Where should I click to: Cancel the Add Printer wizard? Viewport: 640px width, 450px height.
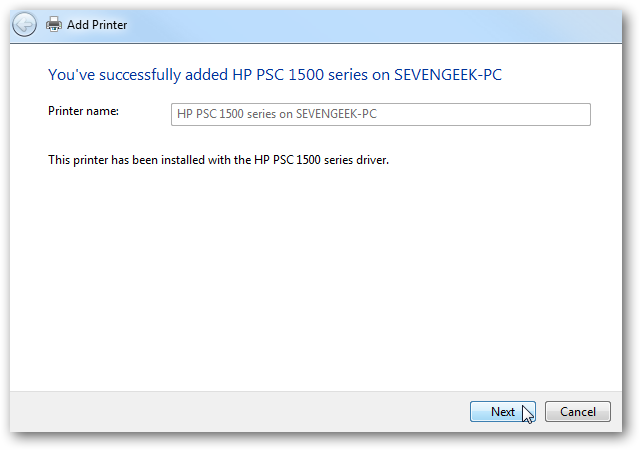pos(578,411)
